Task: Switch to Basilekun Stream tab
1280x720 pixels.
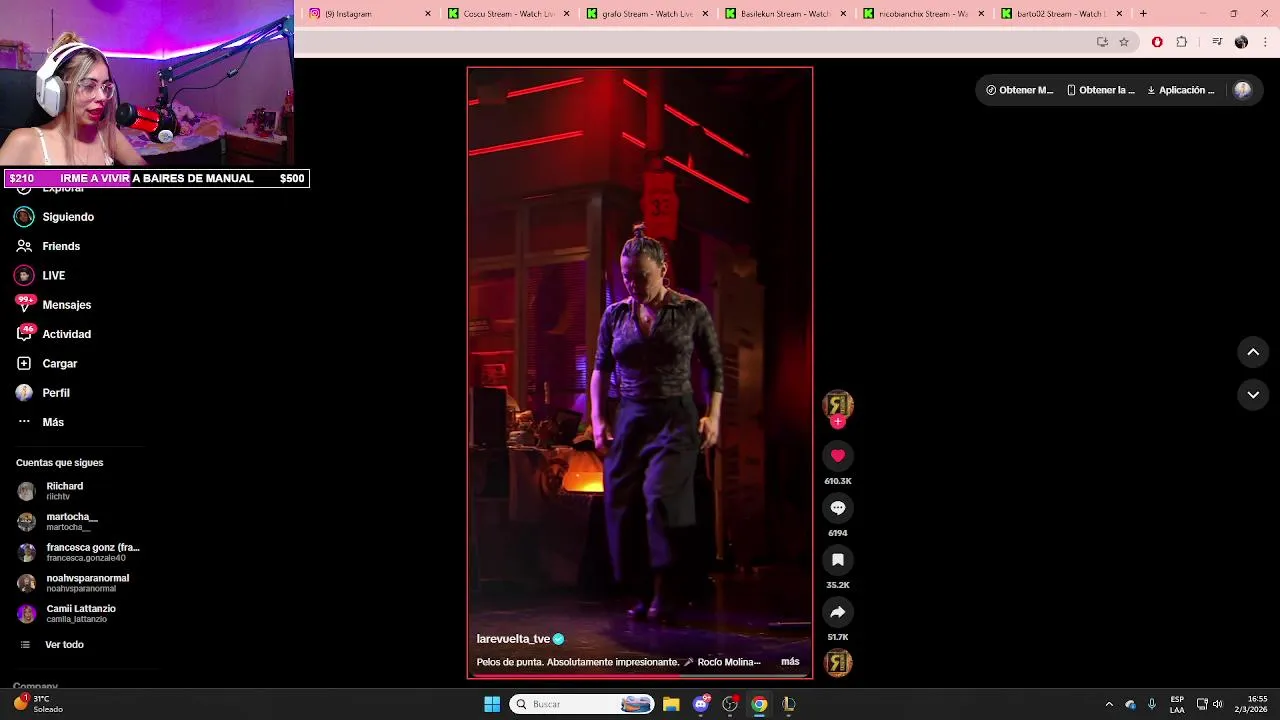Action: (783, 14)
